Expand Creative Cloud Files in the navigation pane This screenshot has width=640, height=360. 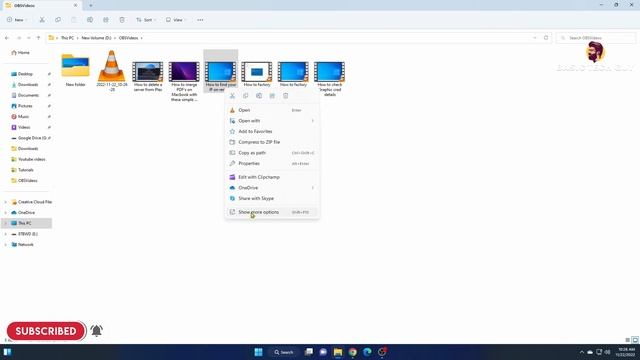click(5, 202)
